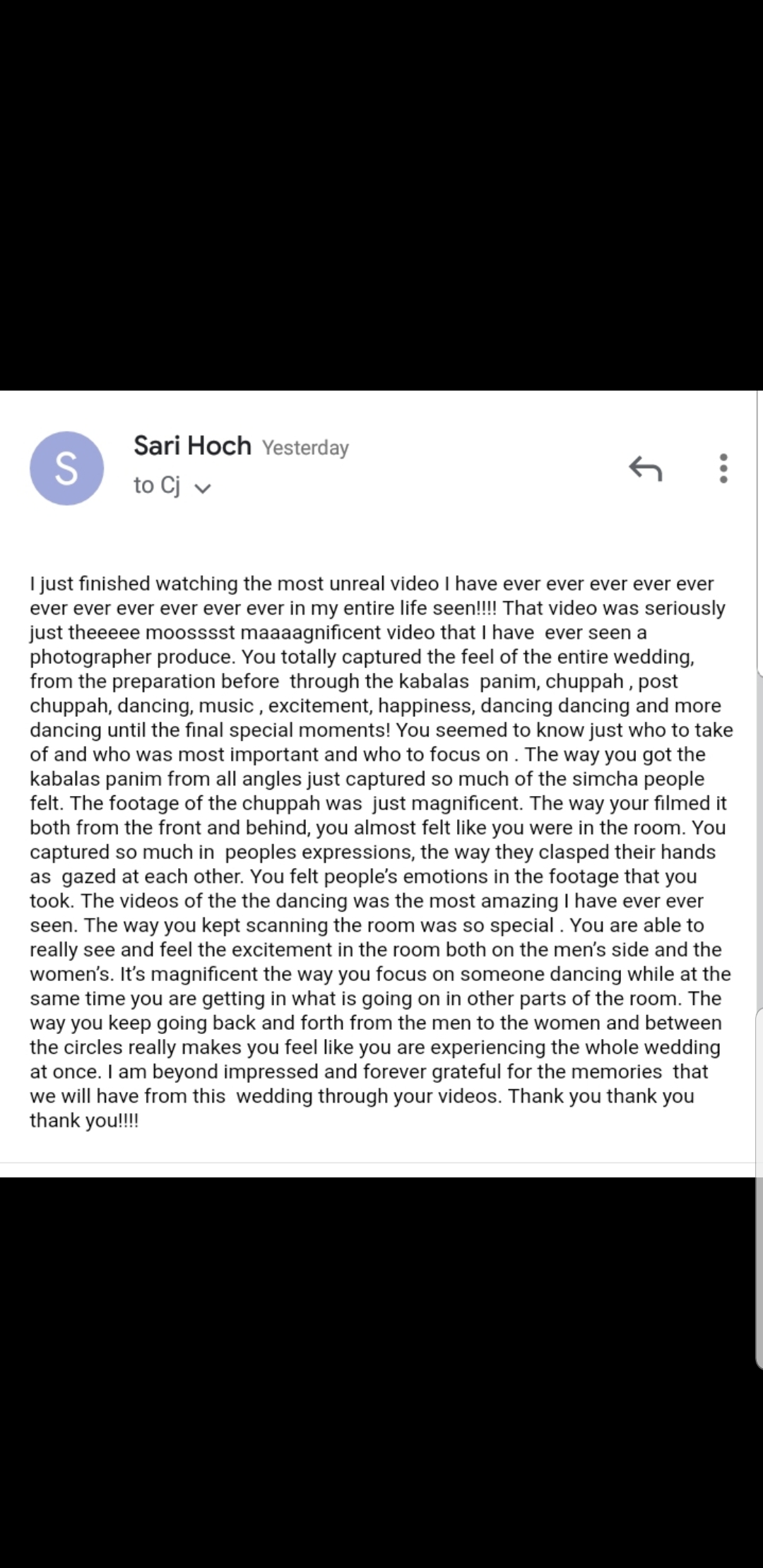Open sender name Sari Hoch

pyautogui.click(x=192, y=446)
